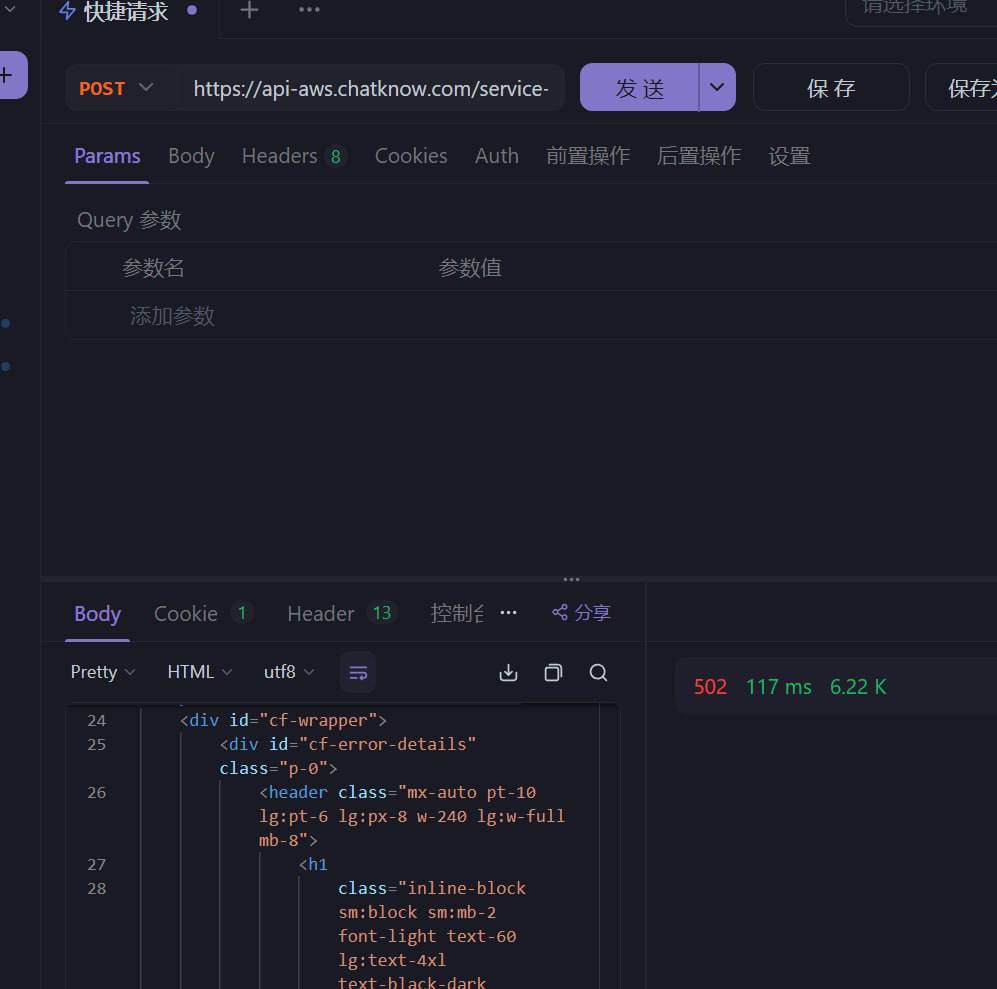
Task: Click the request URL input field
Action: click(370, 89)
